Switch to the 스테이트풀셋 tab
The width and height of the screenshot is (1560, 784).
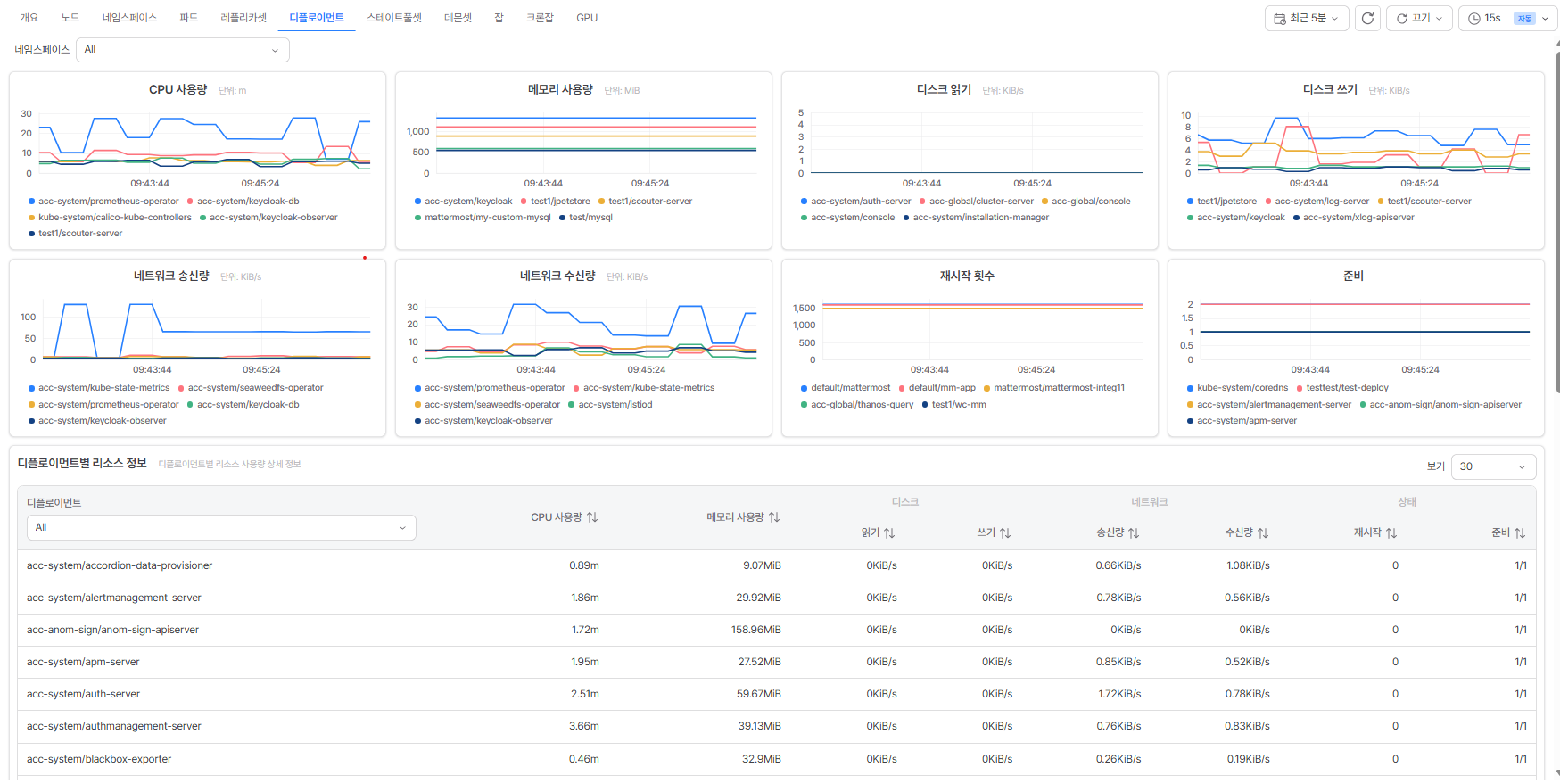point(394,18)
